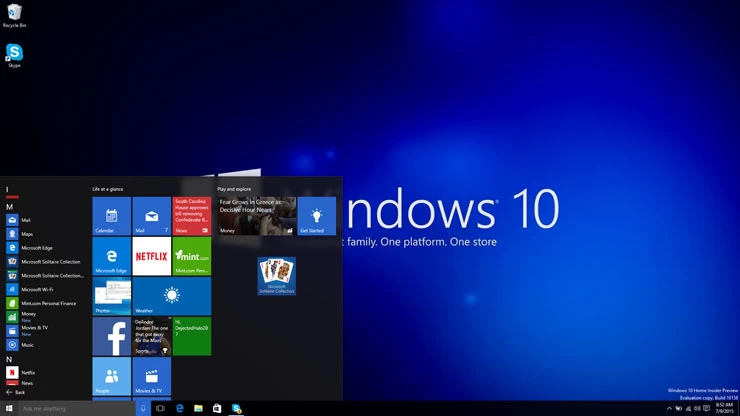
Task: Launch Microsoft Edge from the apps list
Action: point(45,247)
